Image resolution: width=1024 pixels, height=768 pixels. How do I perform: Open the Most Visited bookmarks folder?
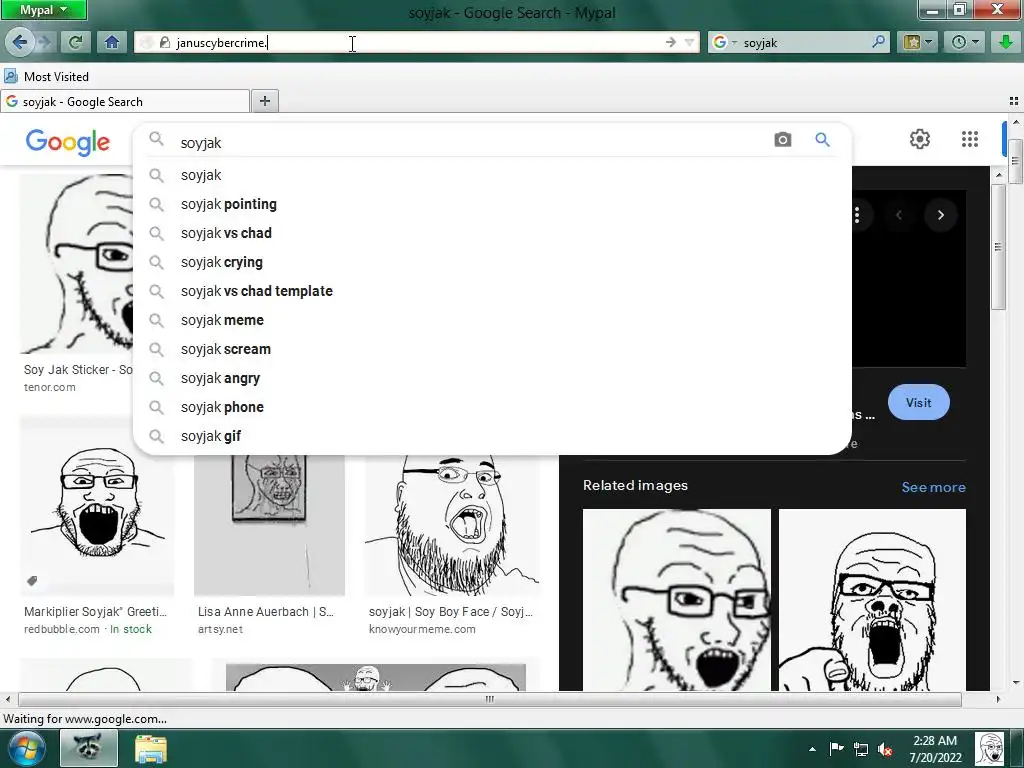46,76
